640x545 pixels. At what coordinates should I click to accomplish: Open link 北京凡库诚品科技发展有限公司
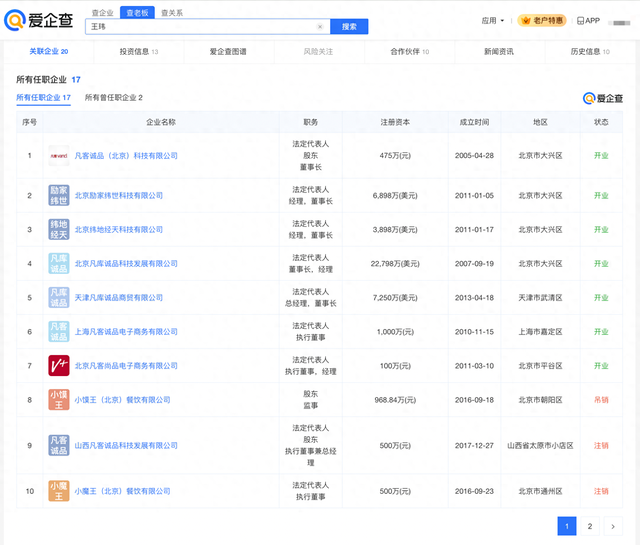[126, 264]
